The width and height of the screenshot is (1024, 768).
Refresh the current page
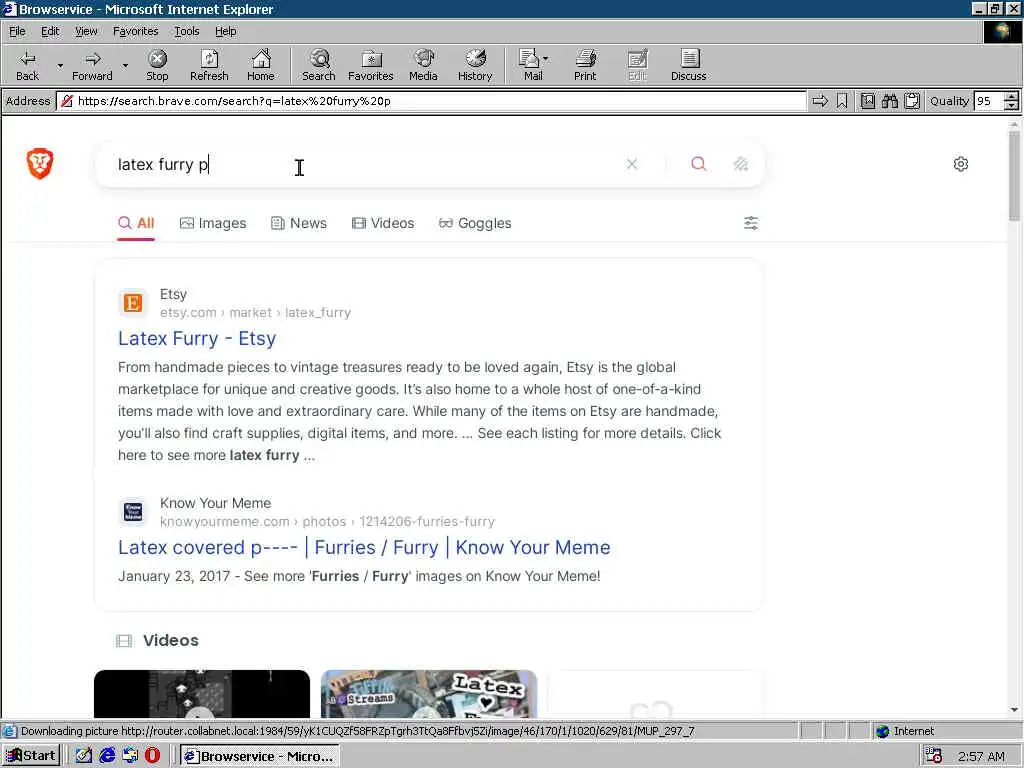209,65
